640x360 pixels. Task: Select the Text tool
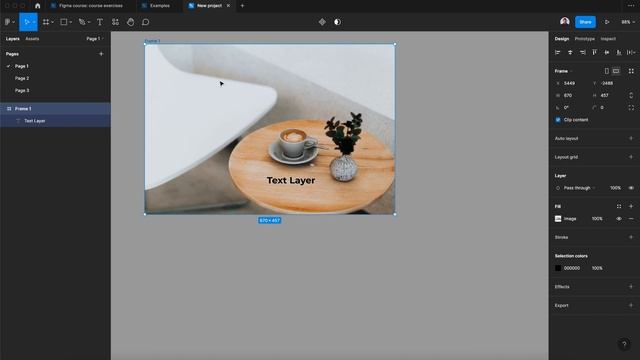click(100, 22)
